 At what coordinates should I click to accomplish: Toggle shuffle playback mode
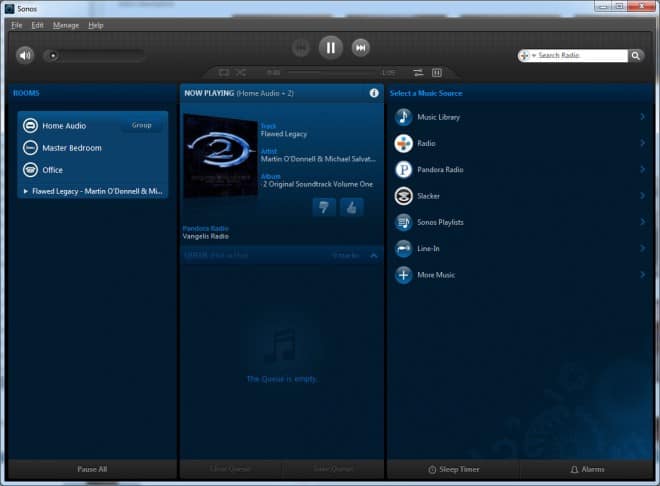tap(240, 73)
